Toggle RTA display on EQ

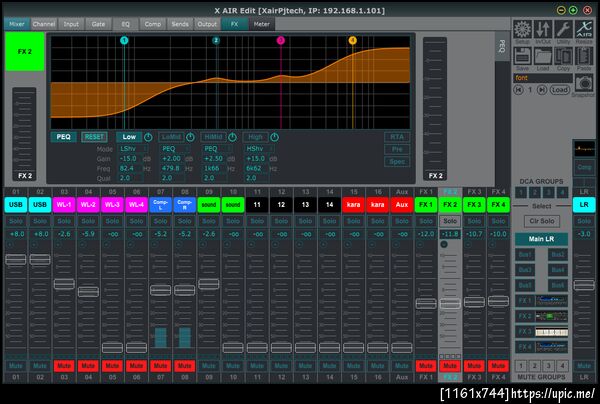[397, 137]
